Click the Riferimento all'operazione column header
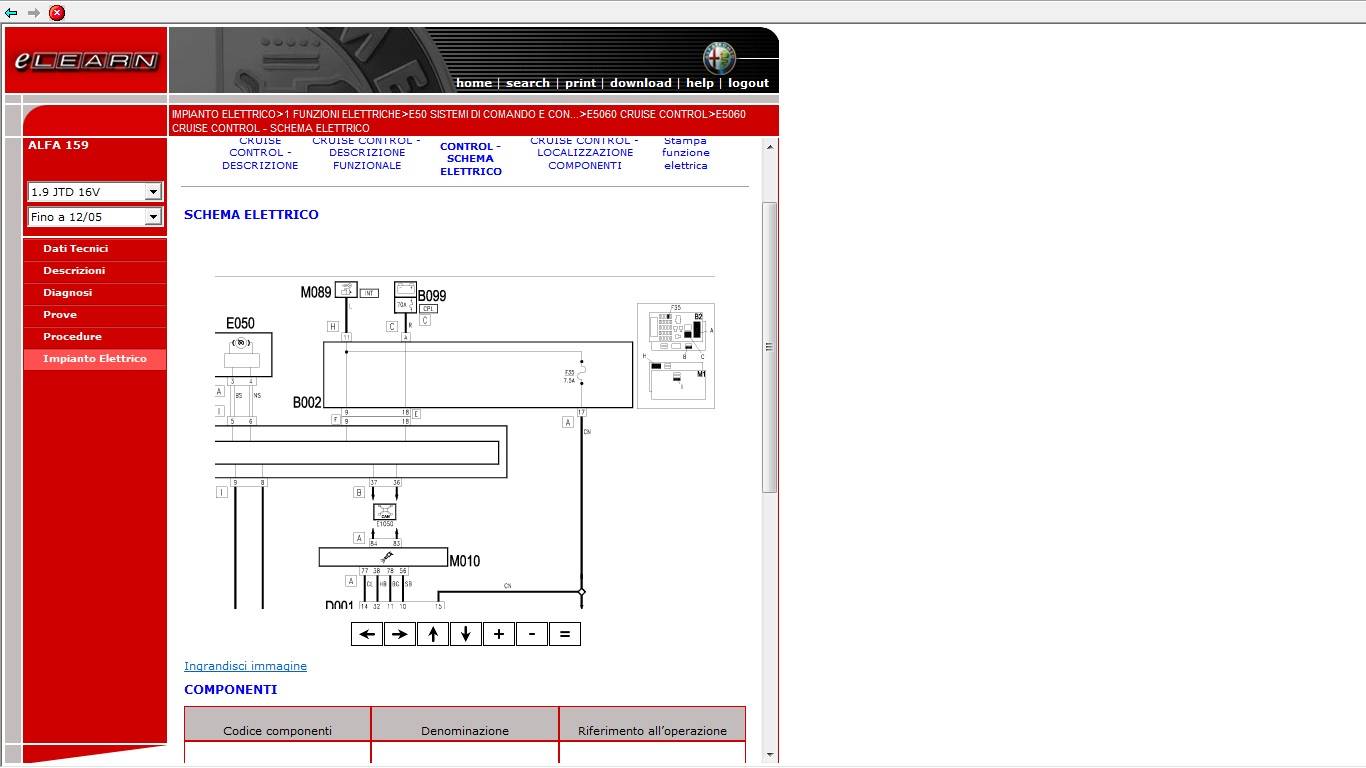Viewport: 1366px width, 768px height. click(x=652, y=724)
